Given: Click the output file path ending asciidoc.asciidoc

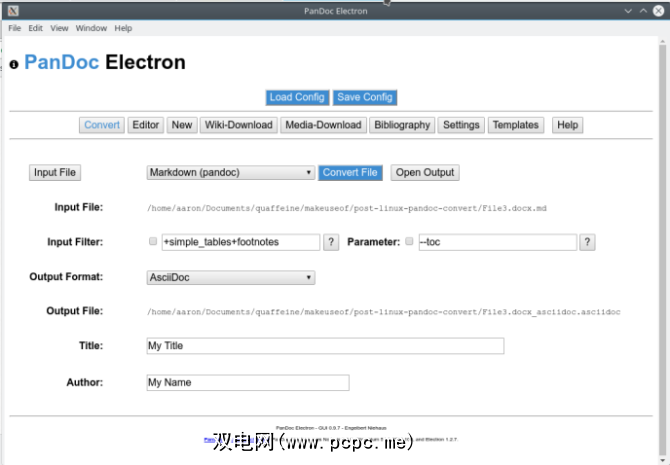Looking at the screenshot, I should pos(384,312).
